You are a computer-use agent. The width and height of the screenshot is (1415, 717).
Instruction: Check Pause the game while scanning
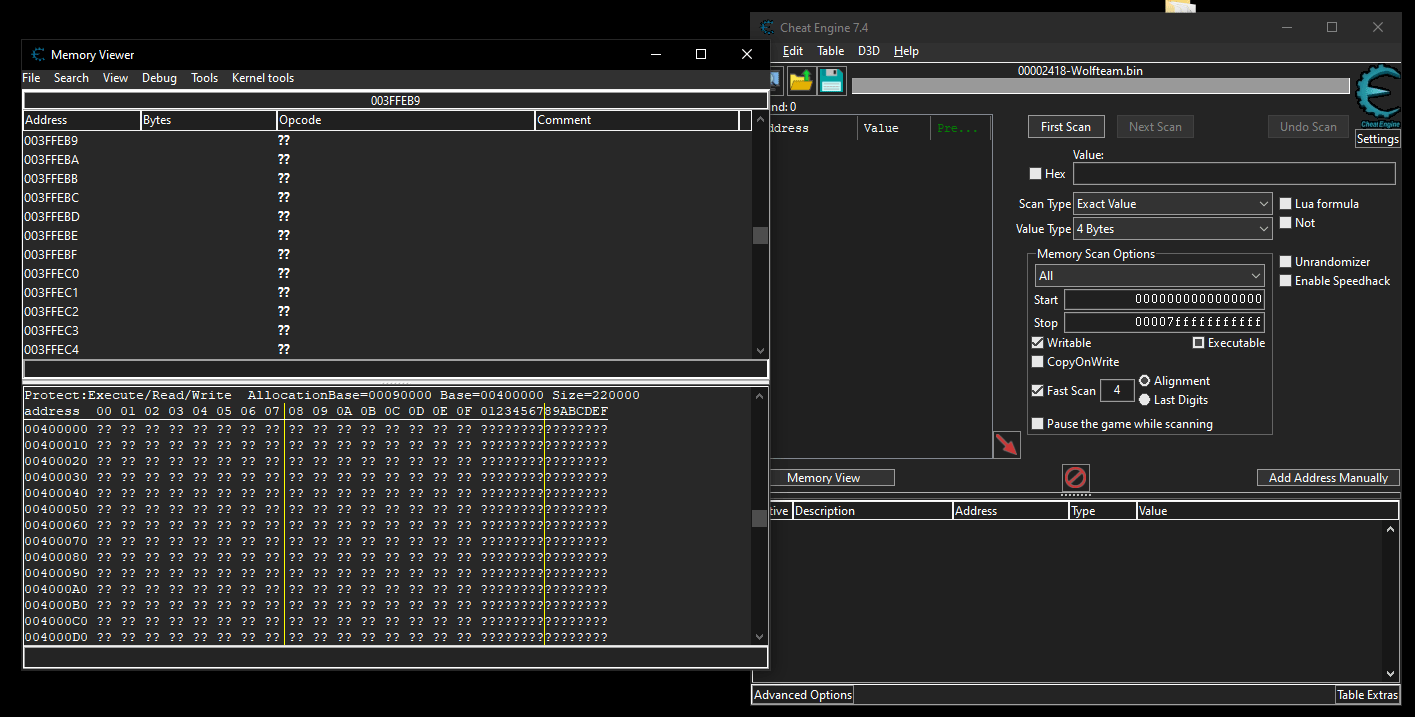click(1037, 424)
